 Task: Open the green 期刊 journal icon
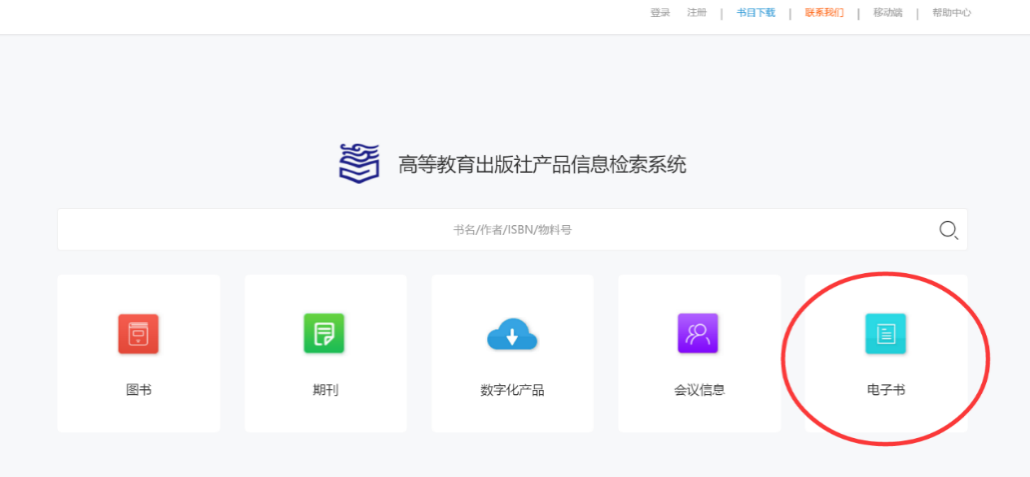[325, 334]
